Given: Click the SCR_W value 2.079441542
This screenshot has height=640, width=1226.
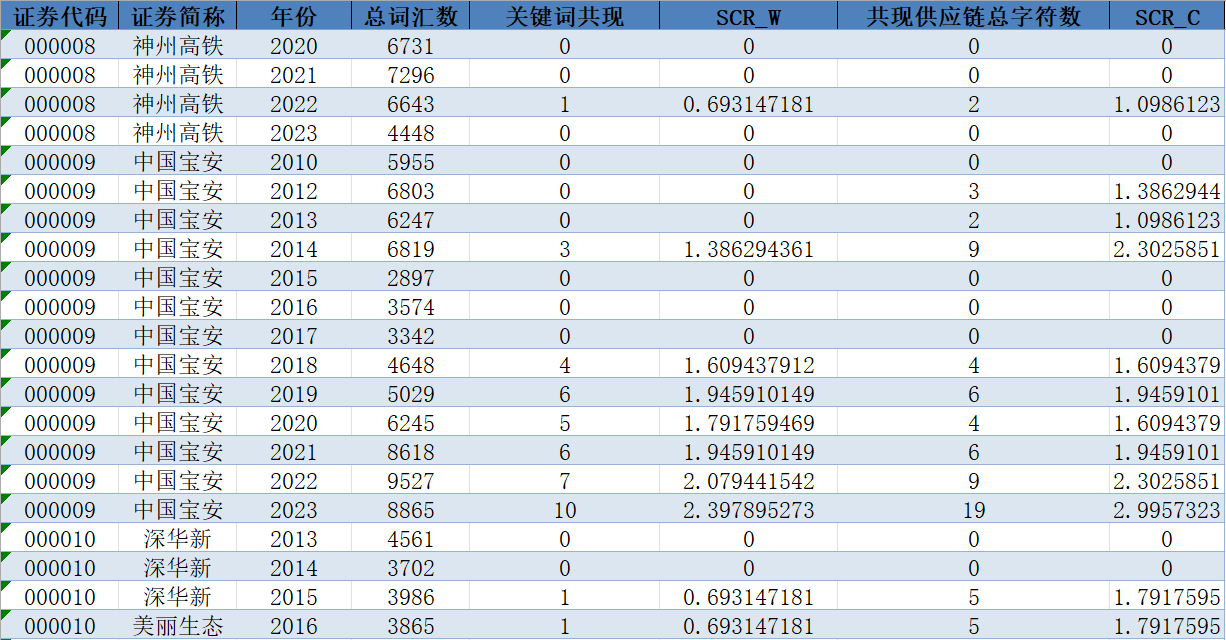Looking at the screenshot, I should 748,481.
